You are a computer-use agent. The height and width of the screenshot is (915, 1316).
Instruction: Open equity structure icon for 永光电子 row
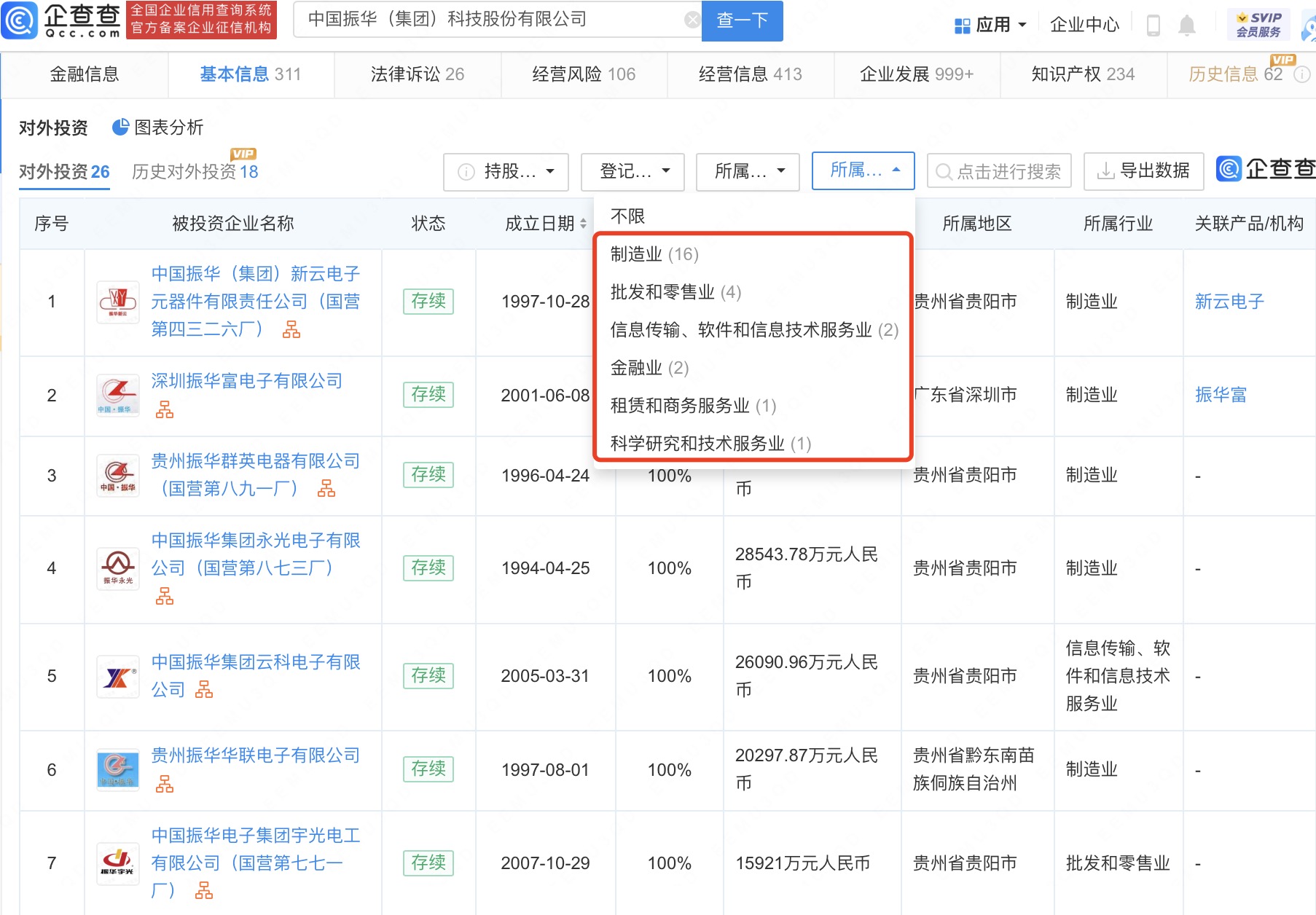coord(165,597)
